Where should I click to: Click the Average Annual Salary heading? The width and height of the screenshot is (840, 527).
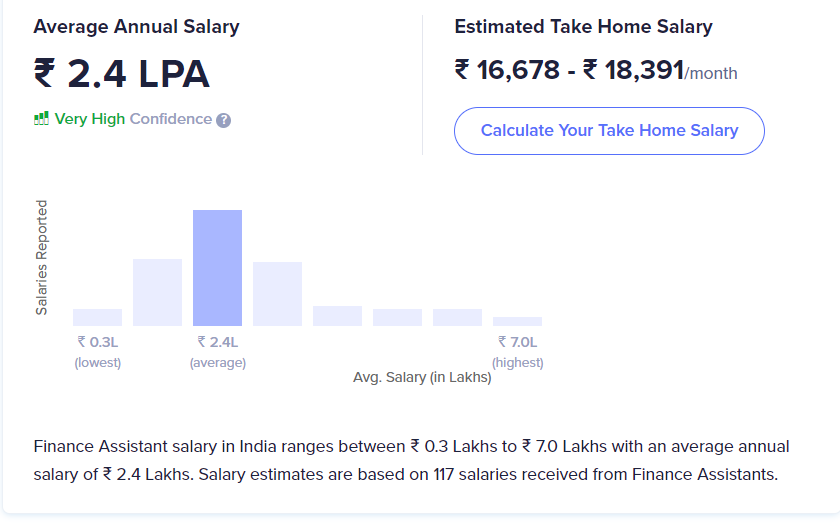point(137,27)
